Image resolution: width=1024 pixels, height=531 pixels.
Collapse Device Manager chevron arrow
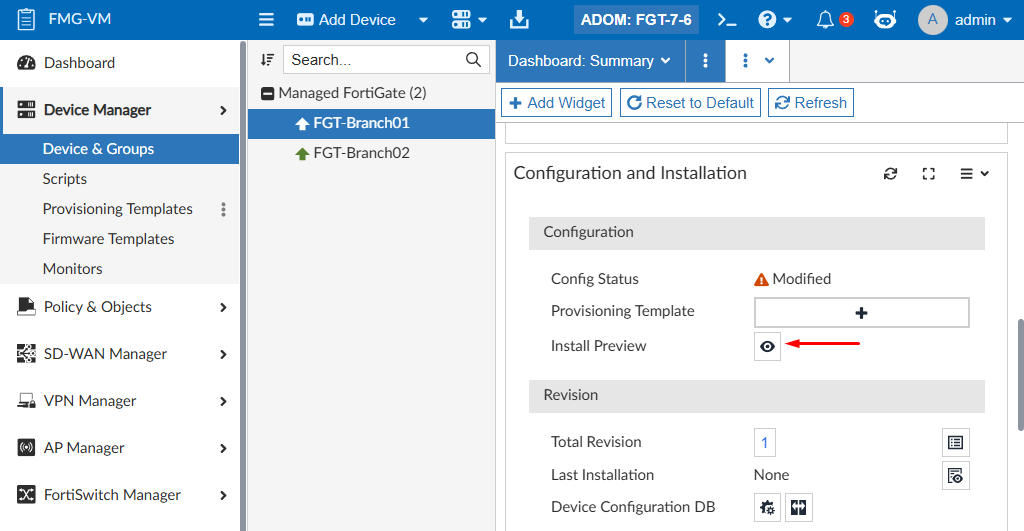tap(223, 110)
